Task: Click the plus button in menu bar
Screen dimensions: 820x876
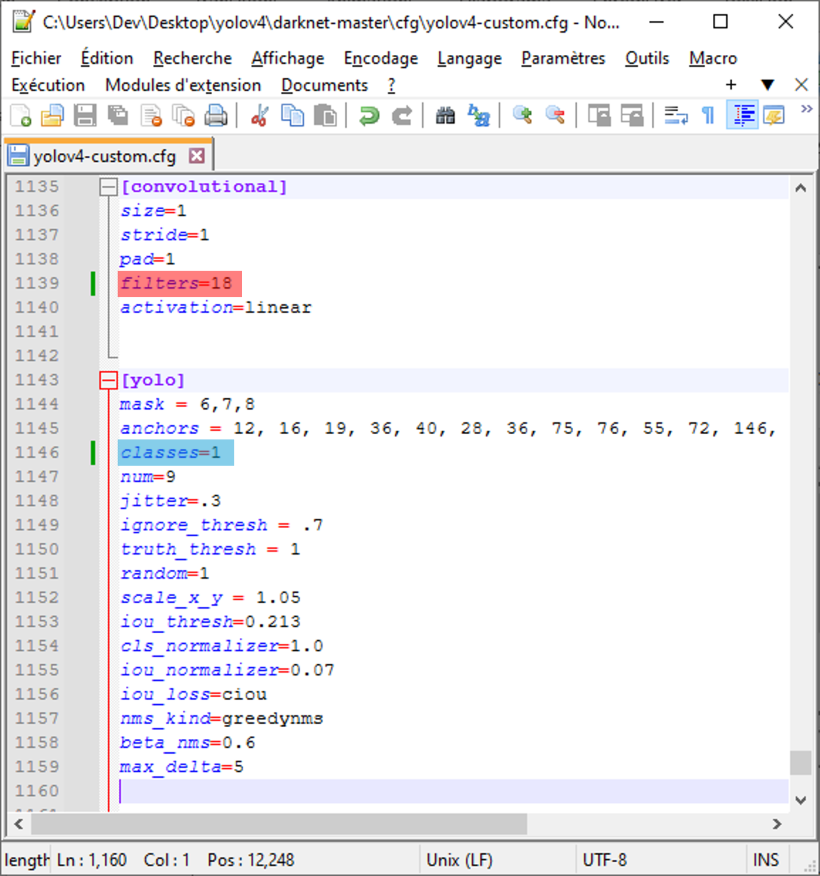Action: [731, 85]
